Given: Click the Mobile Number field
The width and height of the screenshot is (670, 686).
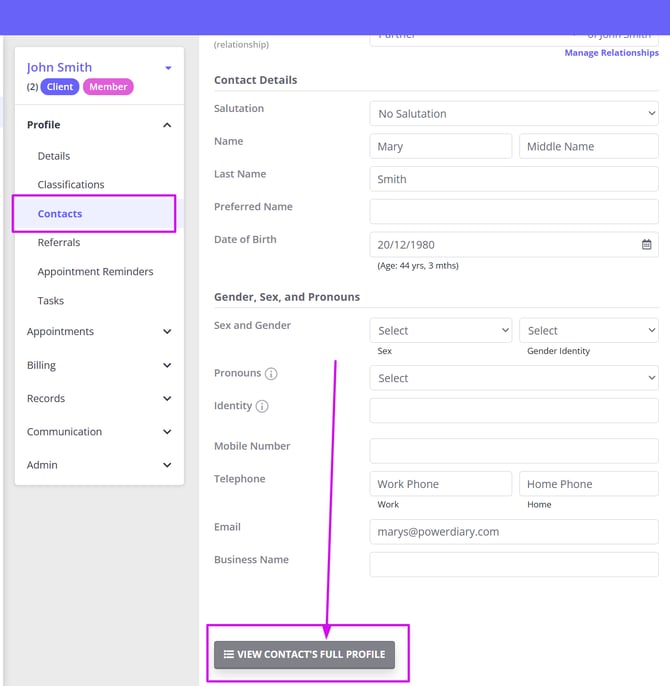Looking at the screenshot, I should coord(513,451).
